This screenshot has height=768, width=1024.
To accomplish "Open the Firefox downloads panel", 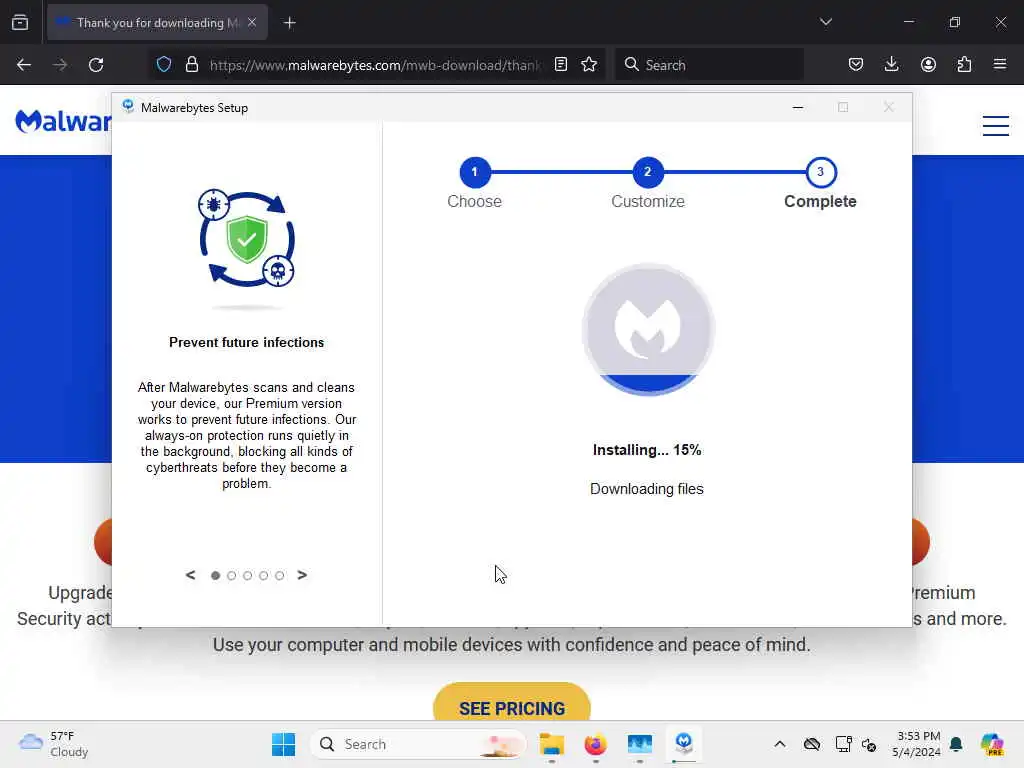I will point(891,65).
